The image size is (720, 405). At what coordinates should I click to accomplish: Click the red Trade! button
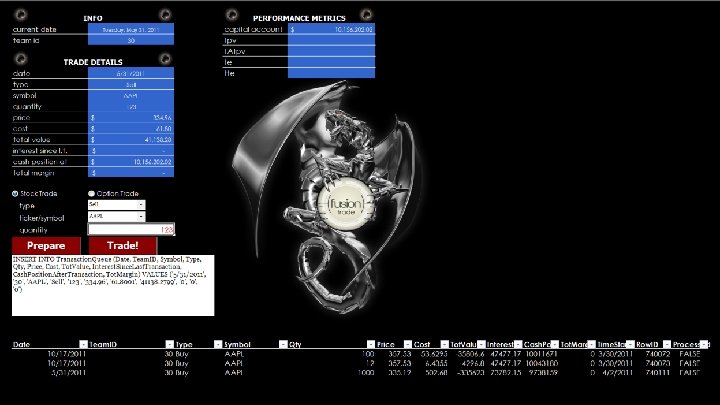[x=123, y=246]
